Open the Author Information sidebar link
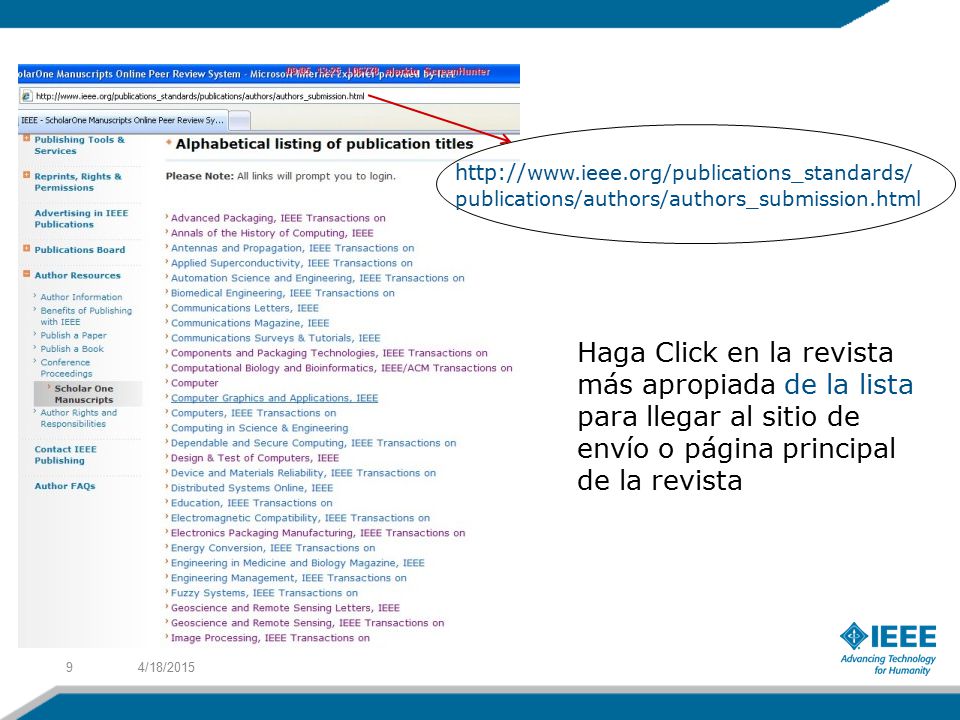The height and width of the screenshot is (720, 960). [x=81, y=297]
